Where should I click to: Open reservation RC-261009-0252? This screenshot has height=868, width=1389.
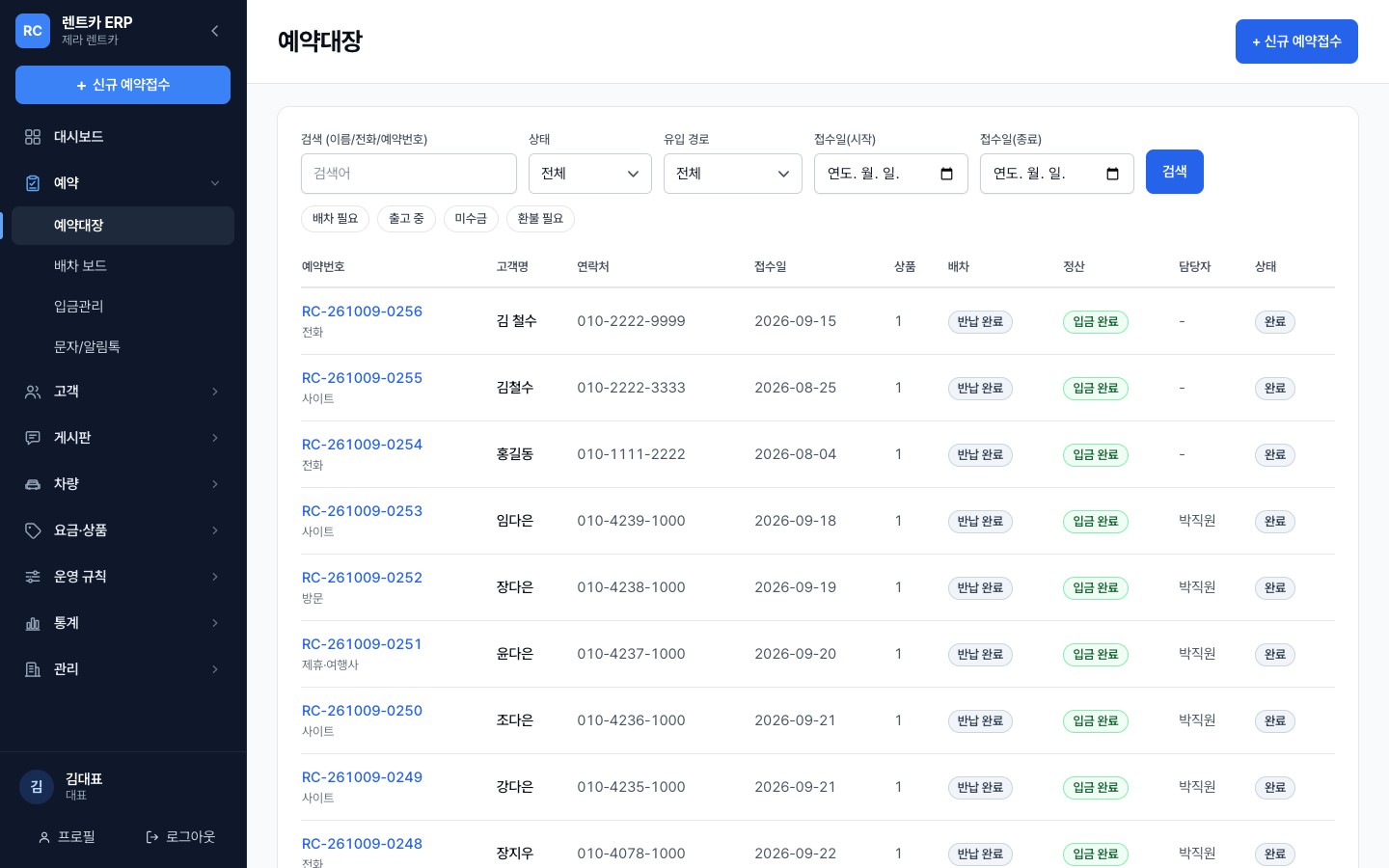(x=362, y=578)
